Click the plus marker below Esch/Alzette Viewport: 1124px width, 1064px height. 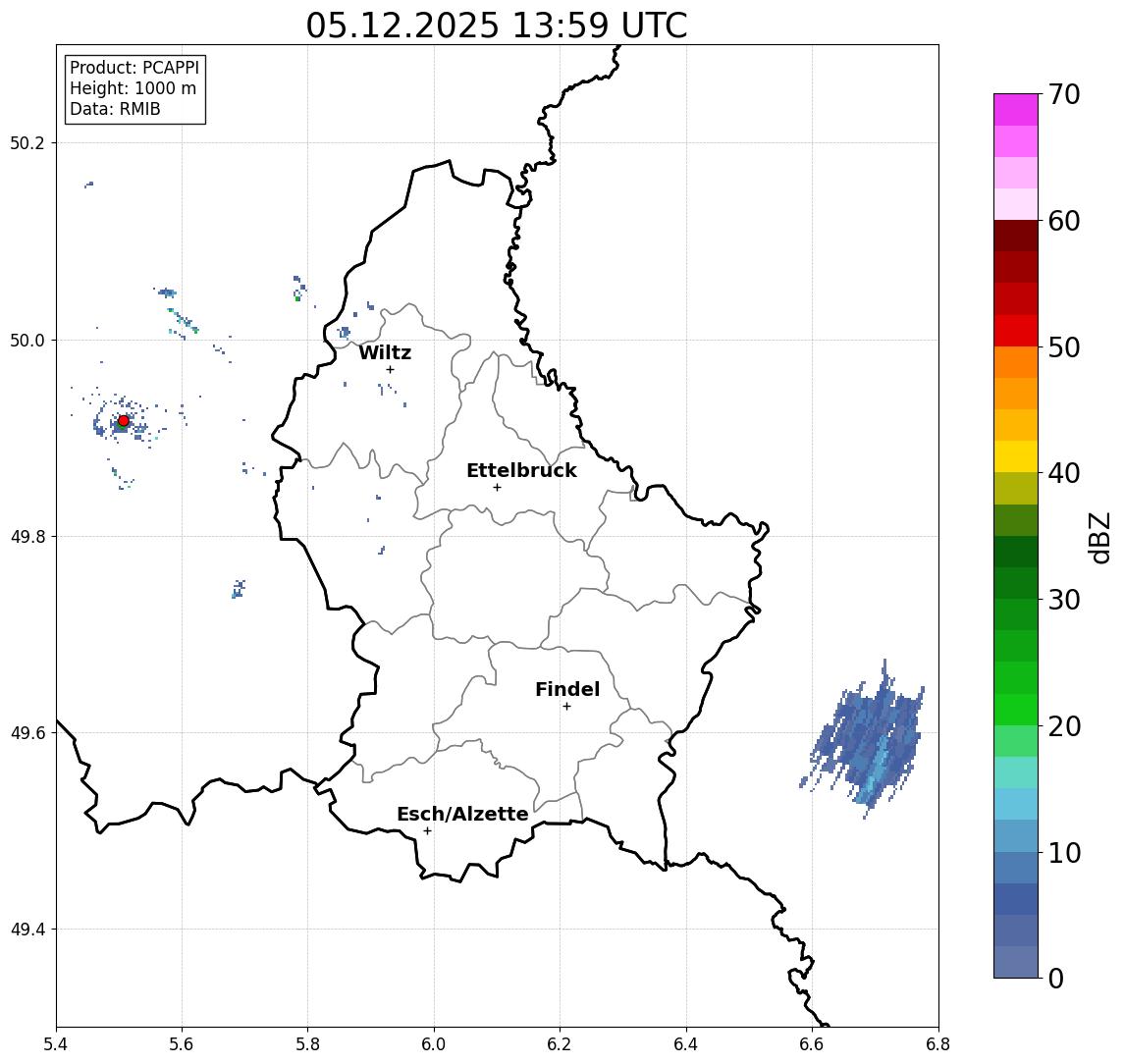click(x=427, y=831)
